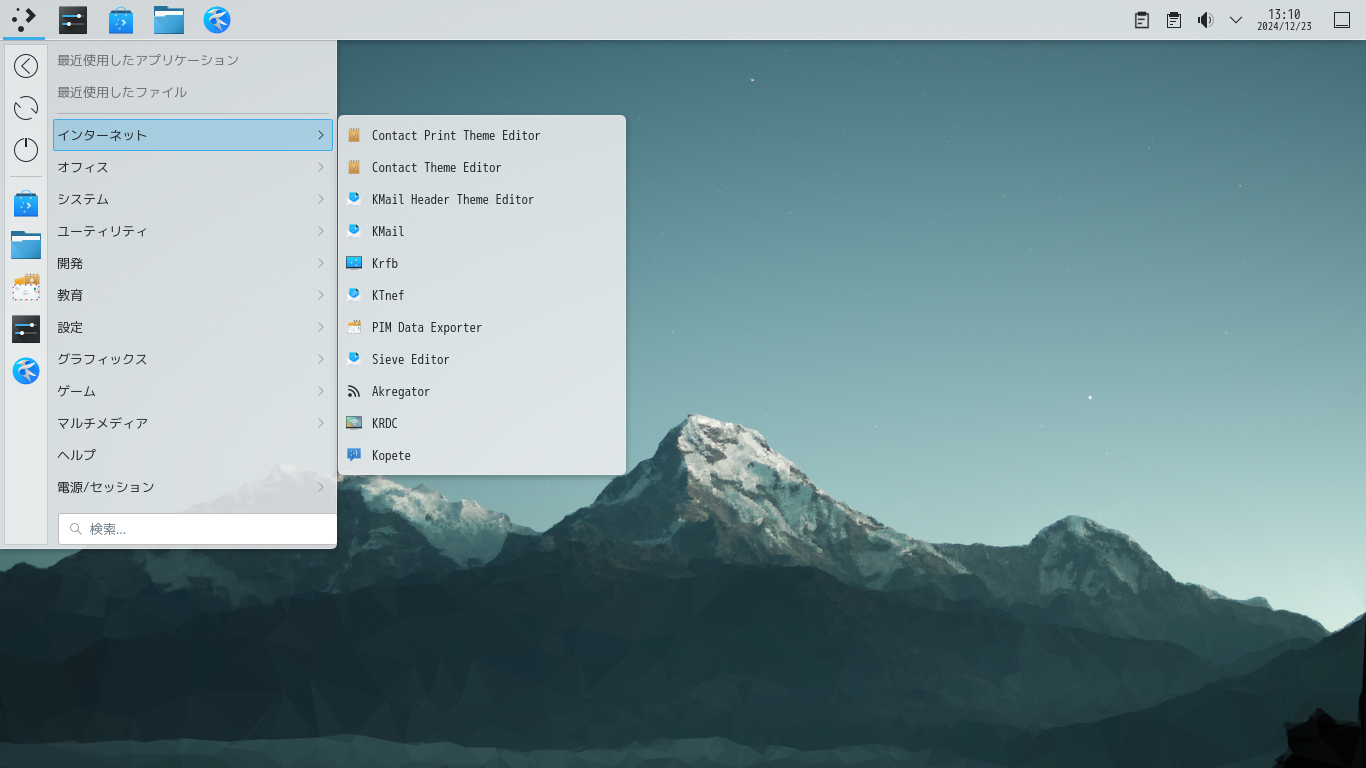The width and height of the screenshot is (1366, 768).
Task: Open Contact Print Theme Editor
Action: pyautogui.click(x=455, y=135)
